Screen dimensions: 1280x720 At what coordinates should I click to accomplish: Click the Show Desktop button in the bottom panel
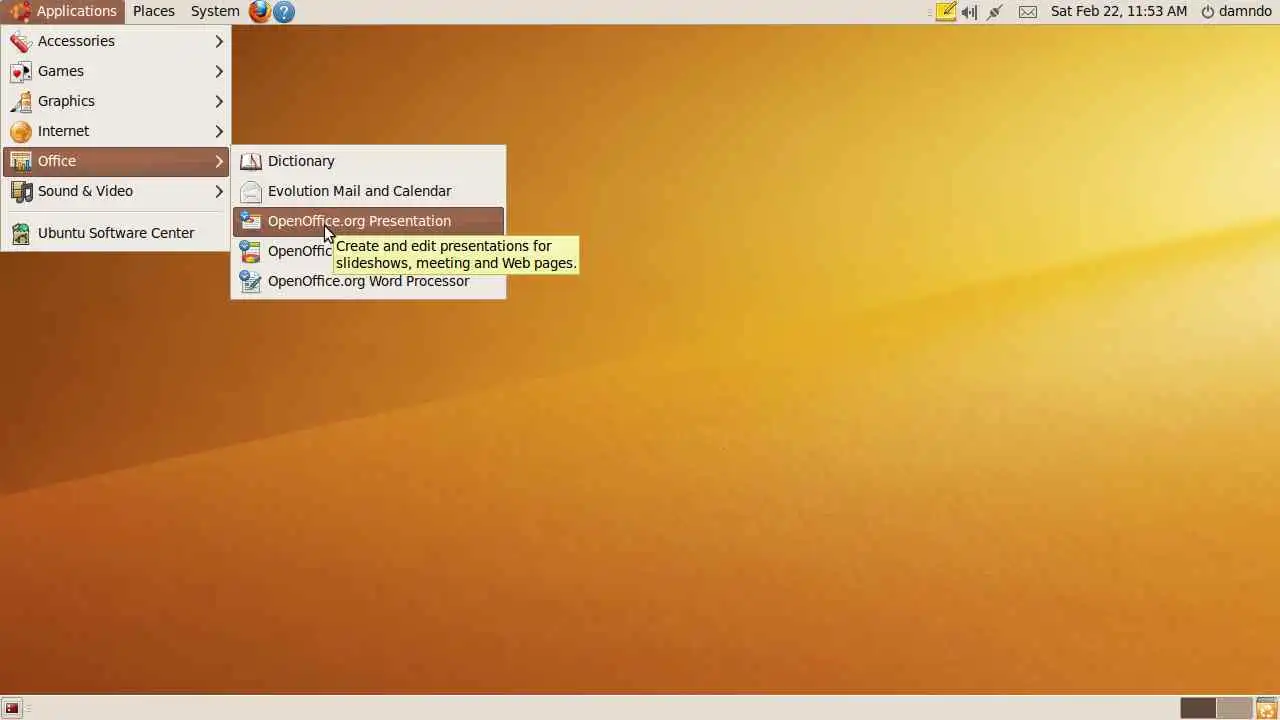click(12, 708)
